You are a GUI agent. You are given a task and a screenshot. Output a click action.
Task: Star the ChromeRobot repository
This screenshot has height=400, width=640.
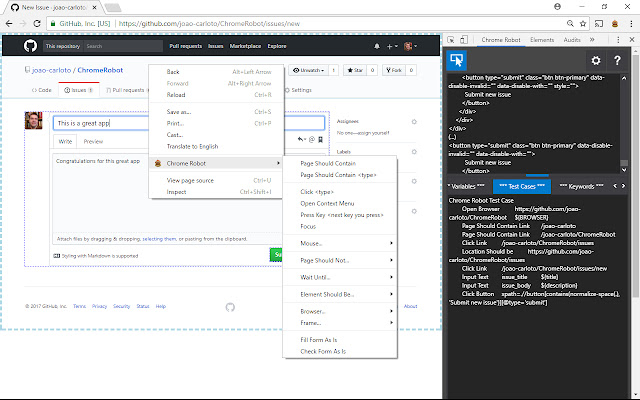click(355, 70)
